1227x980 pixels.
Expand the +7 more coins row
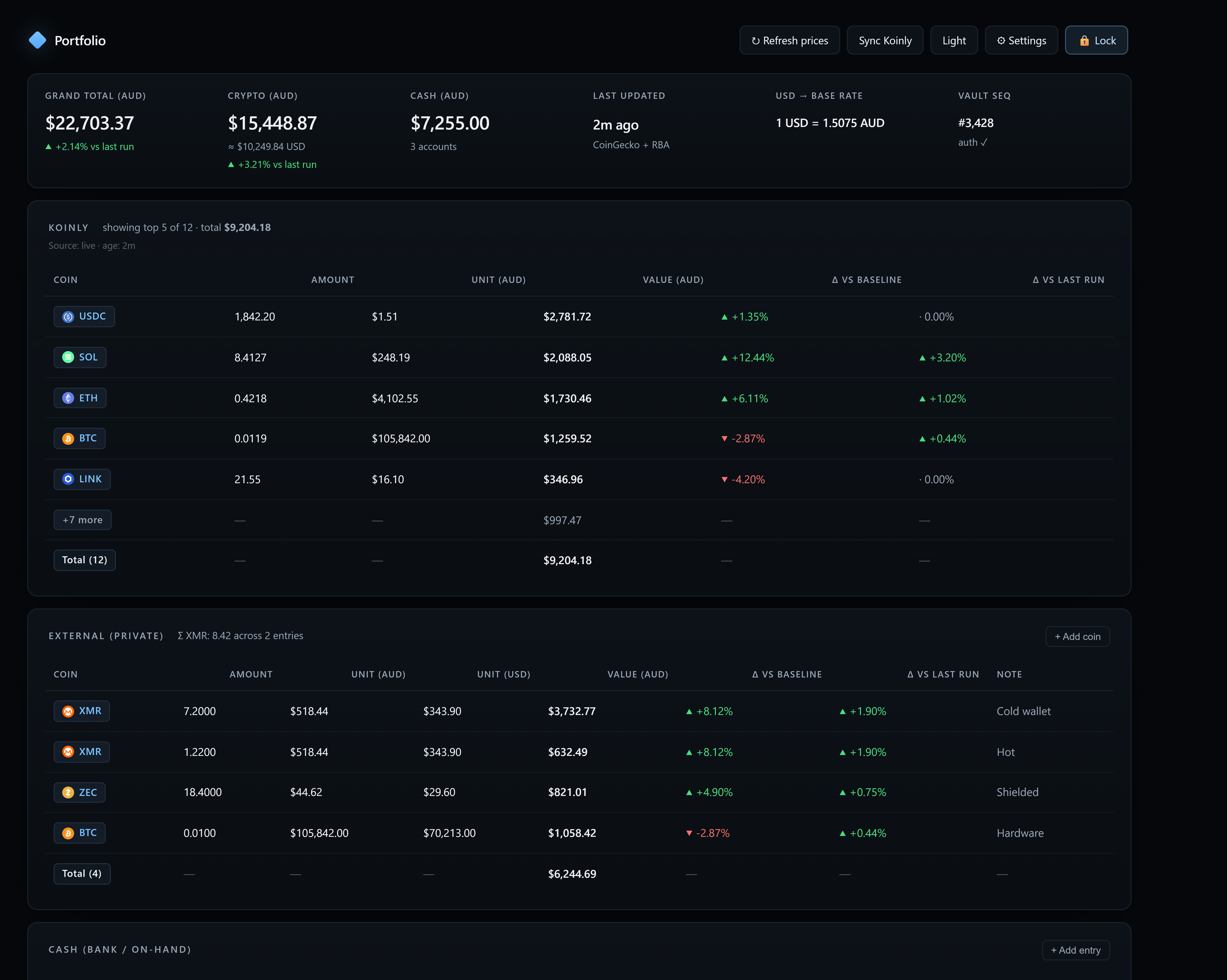tap(82, 520)
